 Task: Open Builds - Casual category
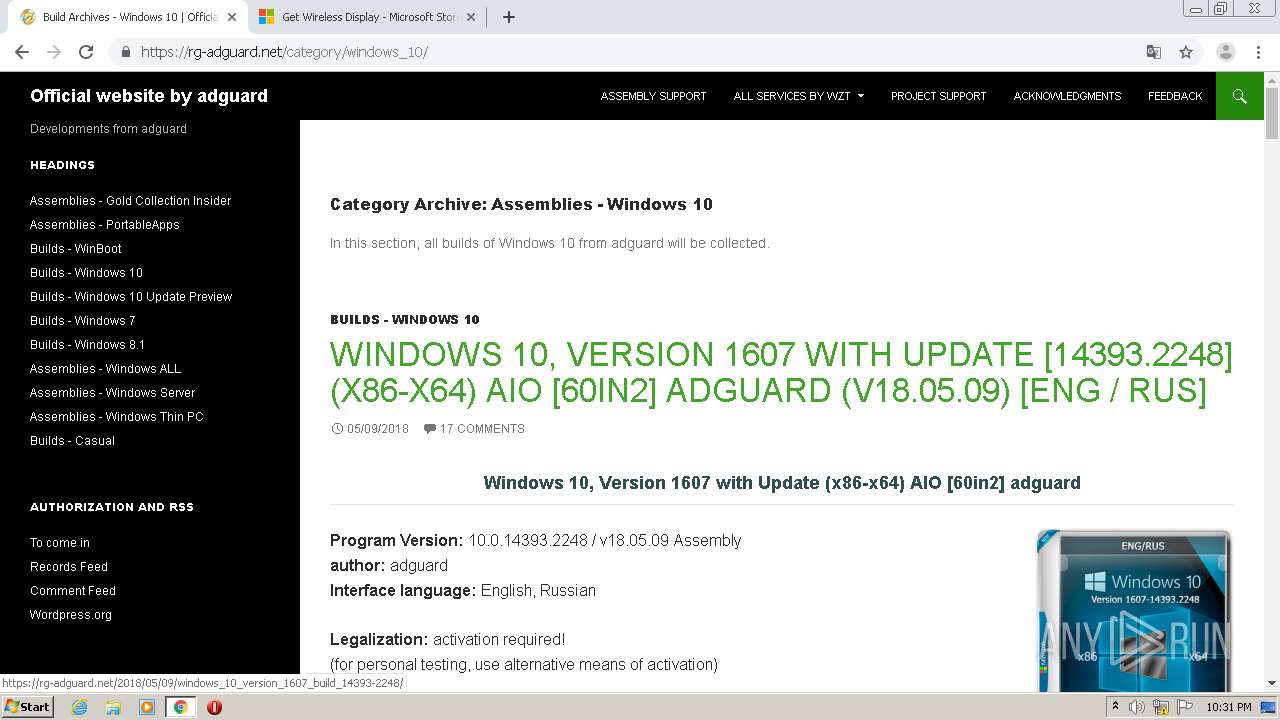coord(72,441)
